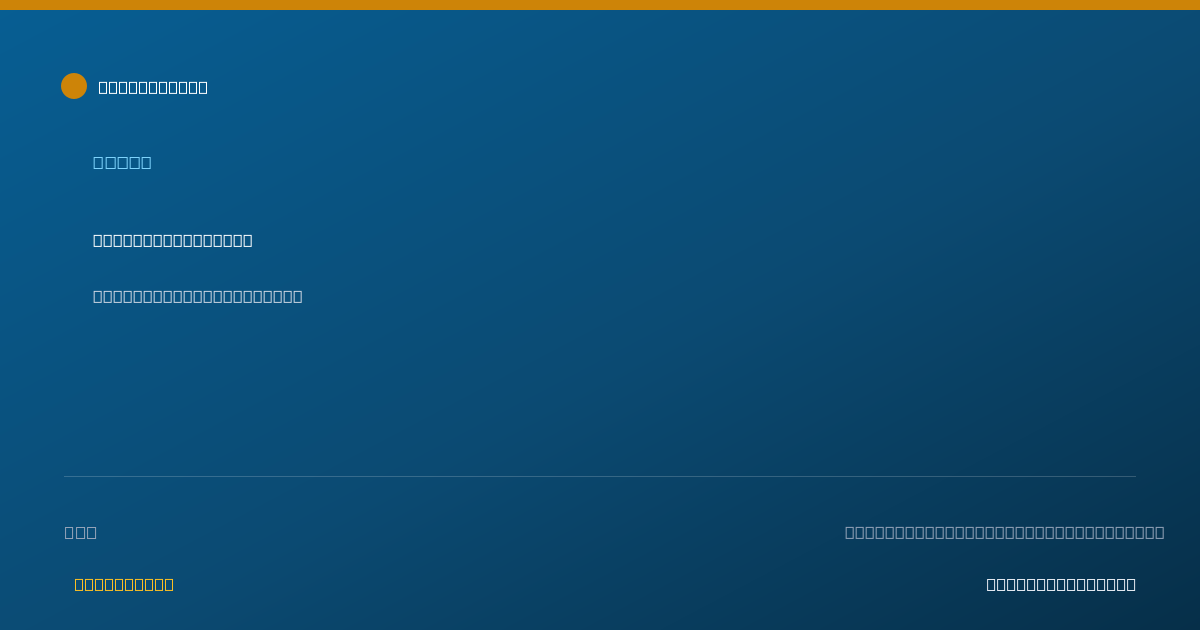Open the yellow footer link text
Image resolution: width=1200 pixels, height=630 pixels.
pyautogui.click(x=124, y=584)
